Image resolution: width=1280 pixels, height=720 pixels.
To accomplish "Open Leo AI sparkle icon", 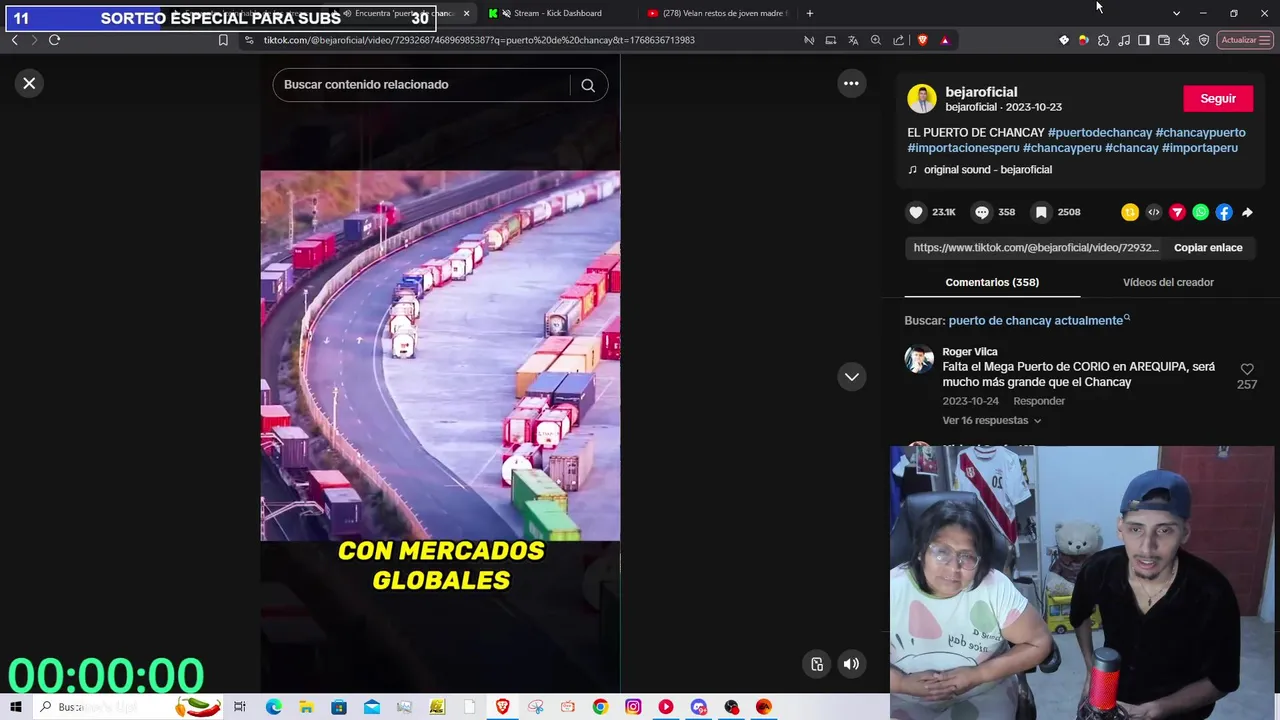I will click(x=1184, y=40).
